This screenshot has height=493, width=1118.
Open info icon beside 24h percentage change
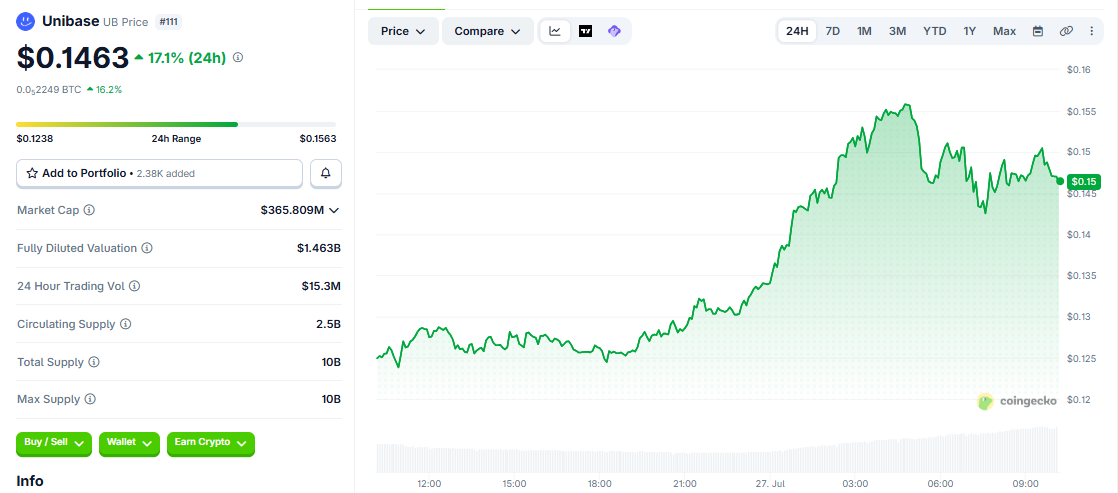[238, 57]
